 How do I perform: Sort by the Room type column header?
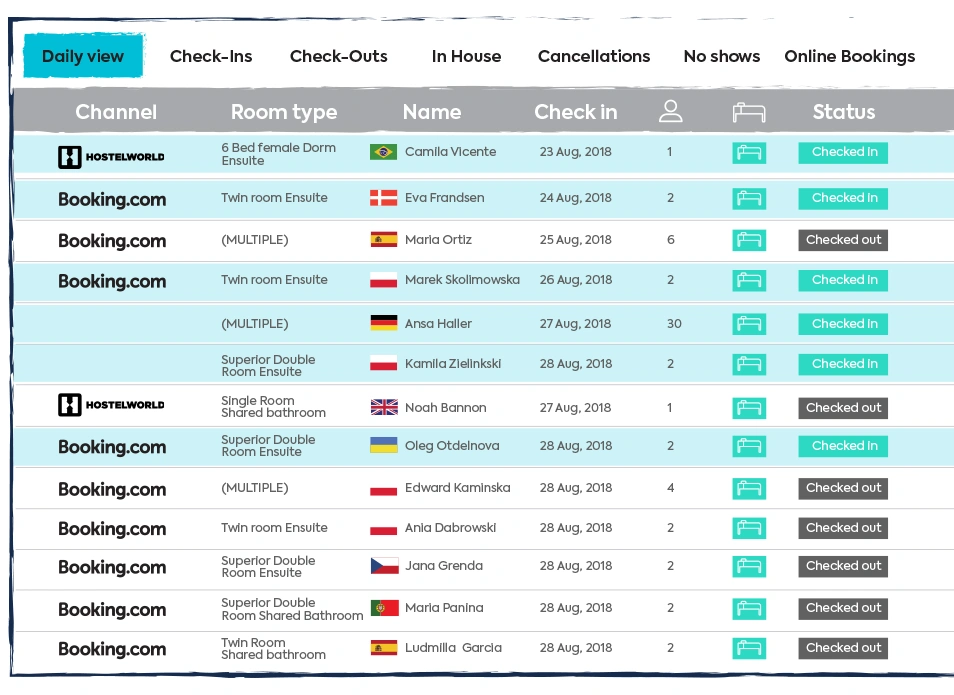[284, 113]
